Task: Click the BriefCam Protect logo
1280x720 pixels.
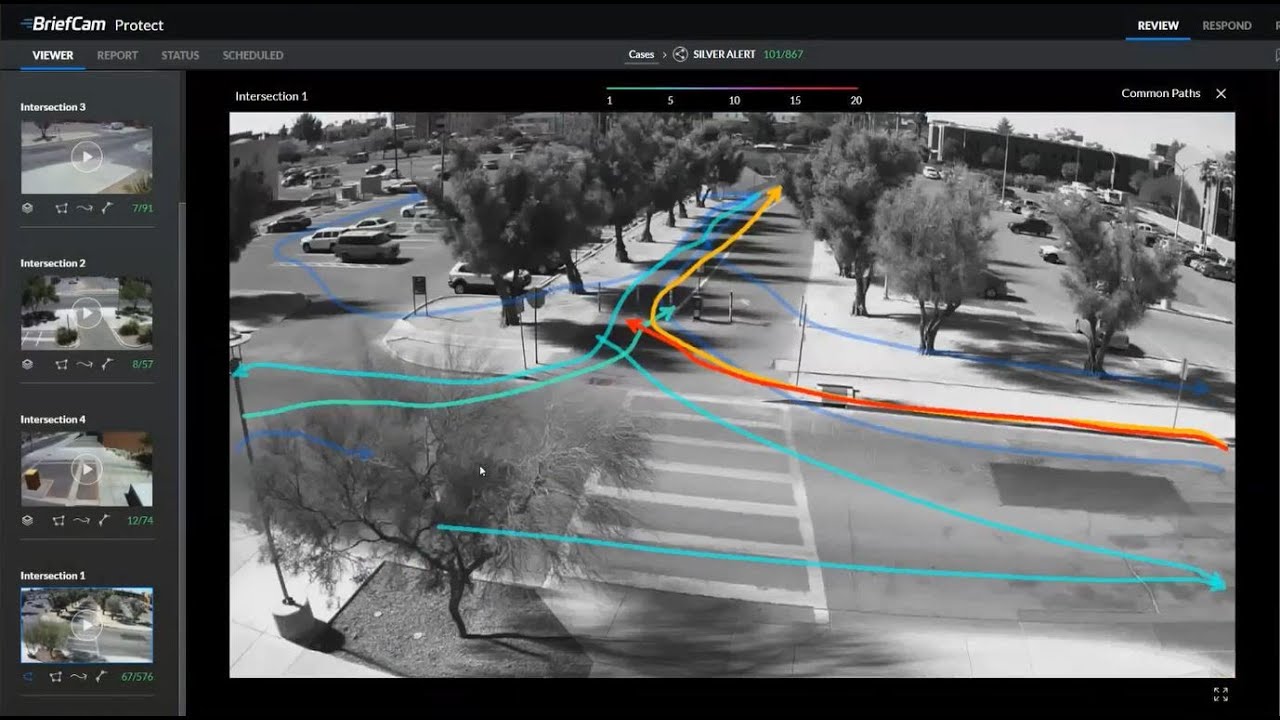Action: 92,24
